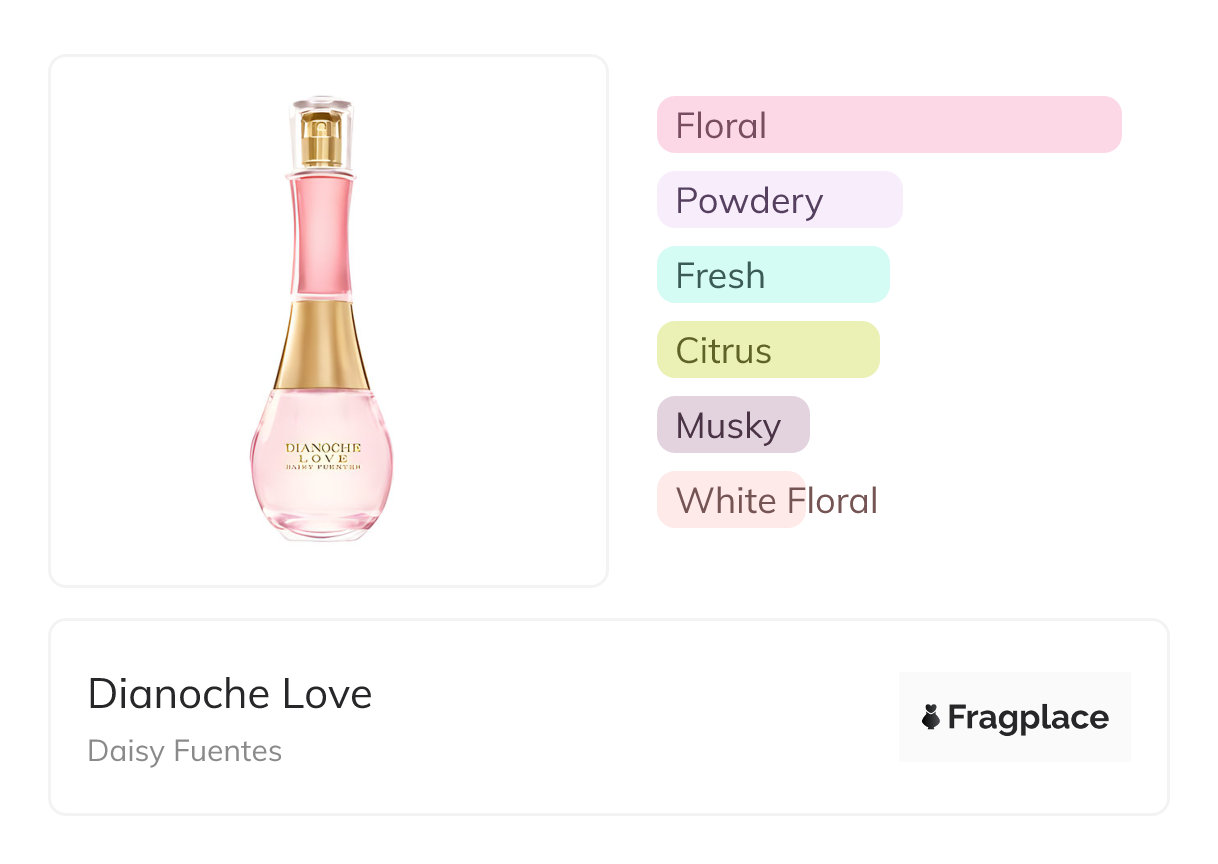The image size is (1218, 864).
Task: Click the word Powdery in its bar
Action: click(749, 201)
